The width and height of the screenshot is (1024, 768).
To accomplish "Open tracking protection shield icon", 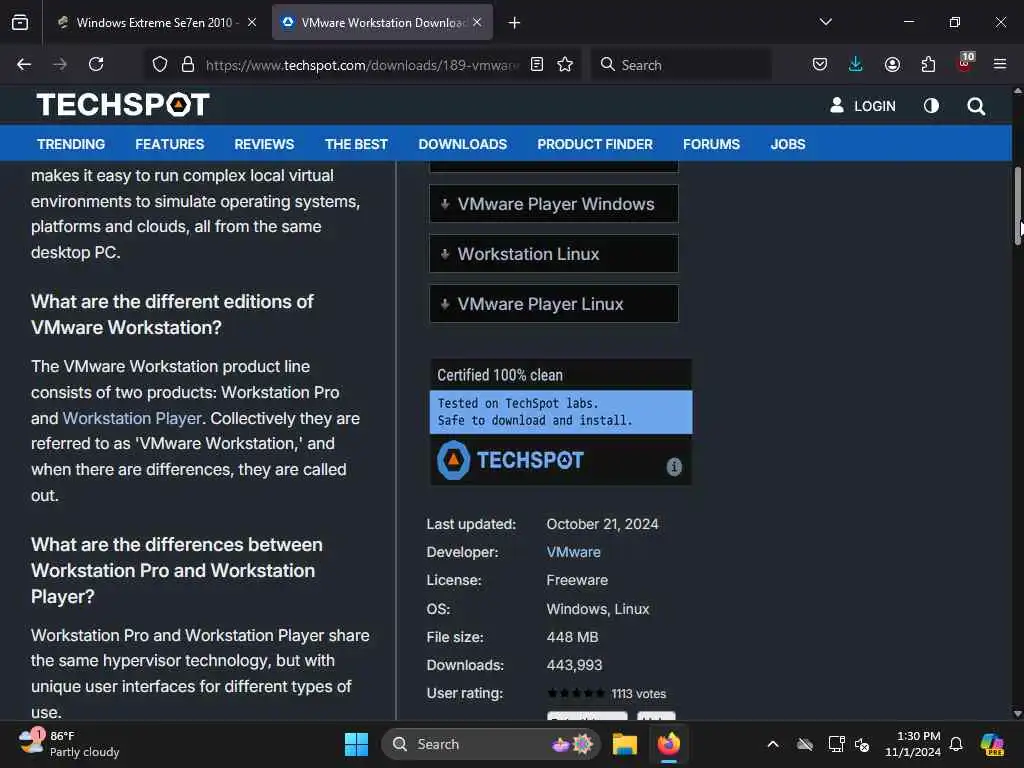I will [x=160, y=64].
